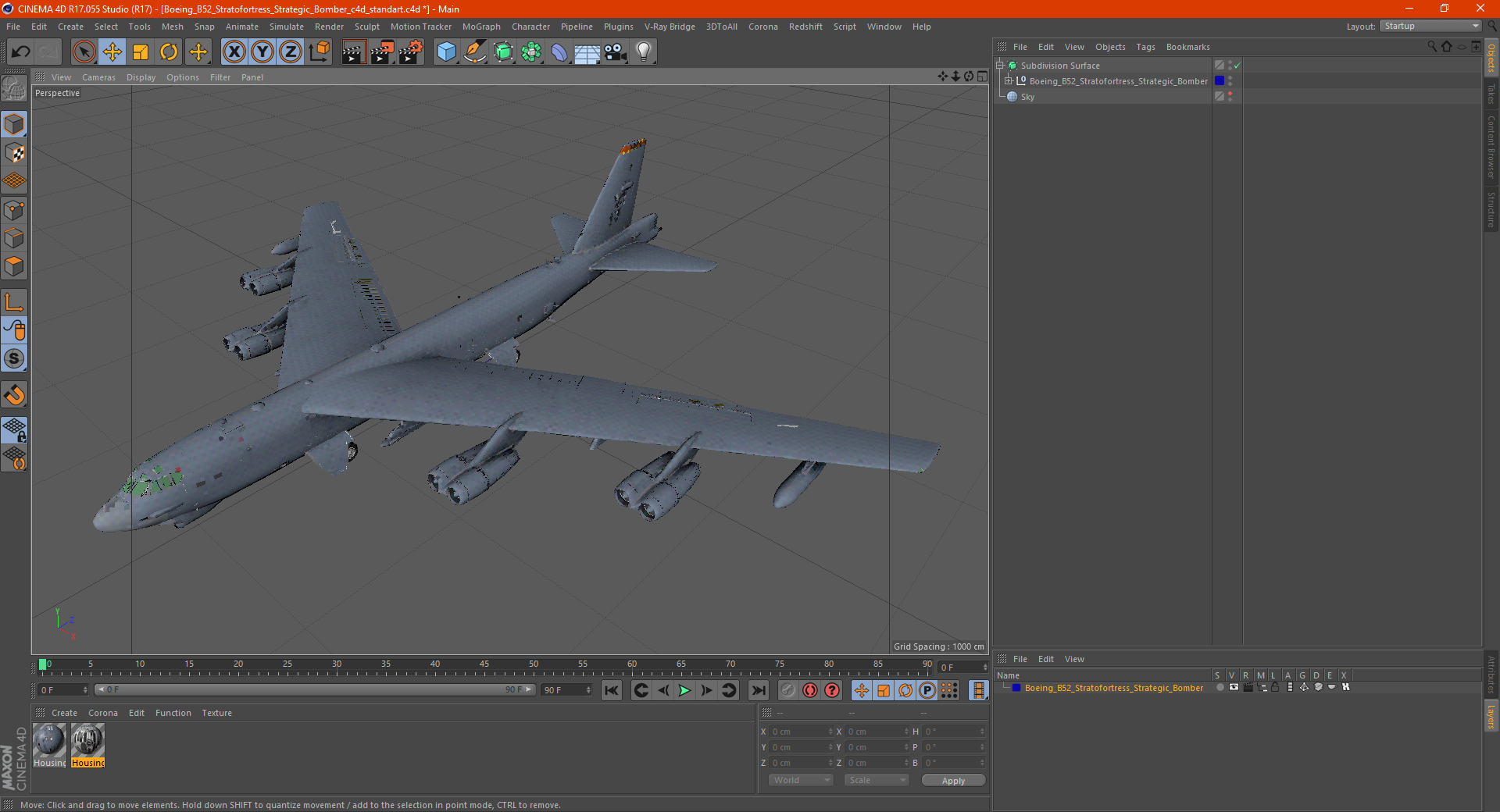Open Edit Render Settings
The image size is (1500, 812).
pos(411,52)
